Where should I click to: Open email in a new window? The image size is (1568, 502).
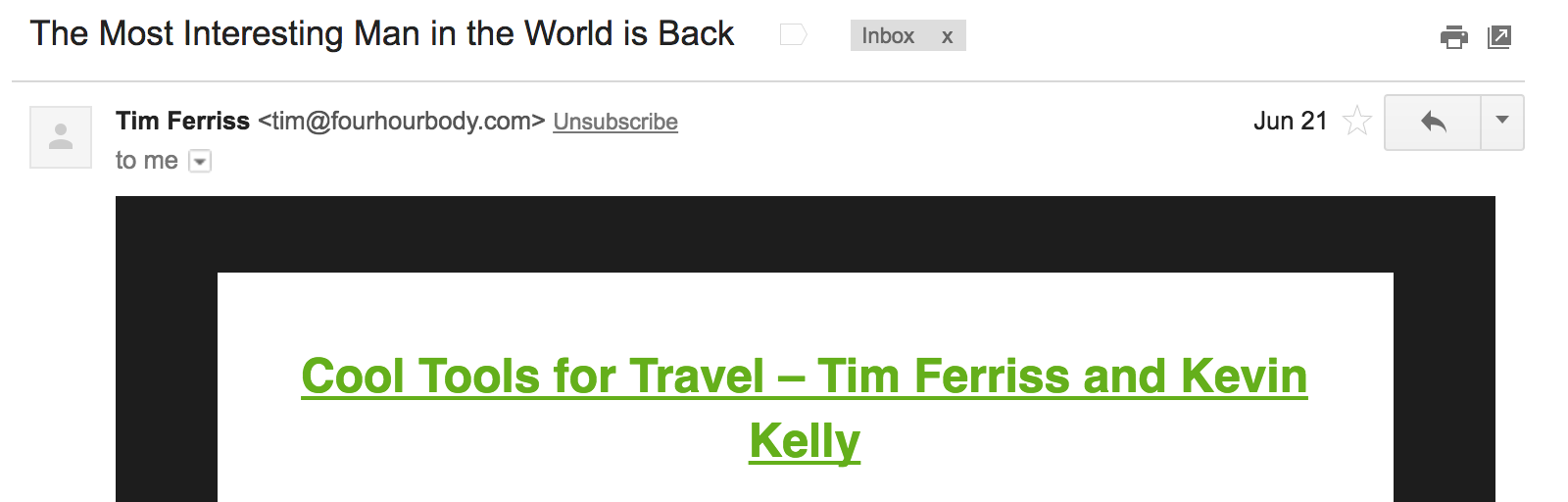pos(1499,37)
